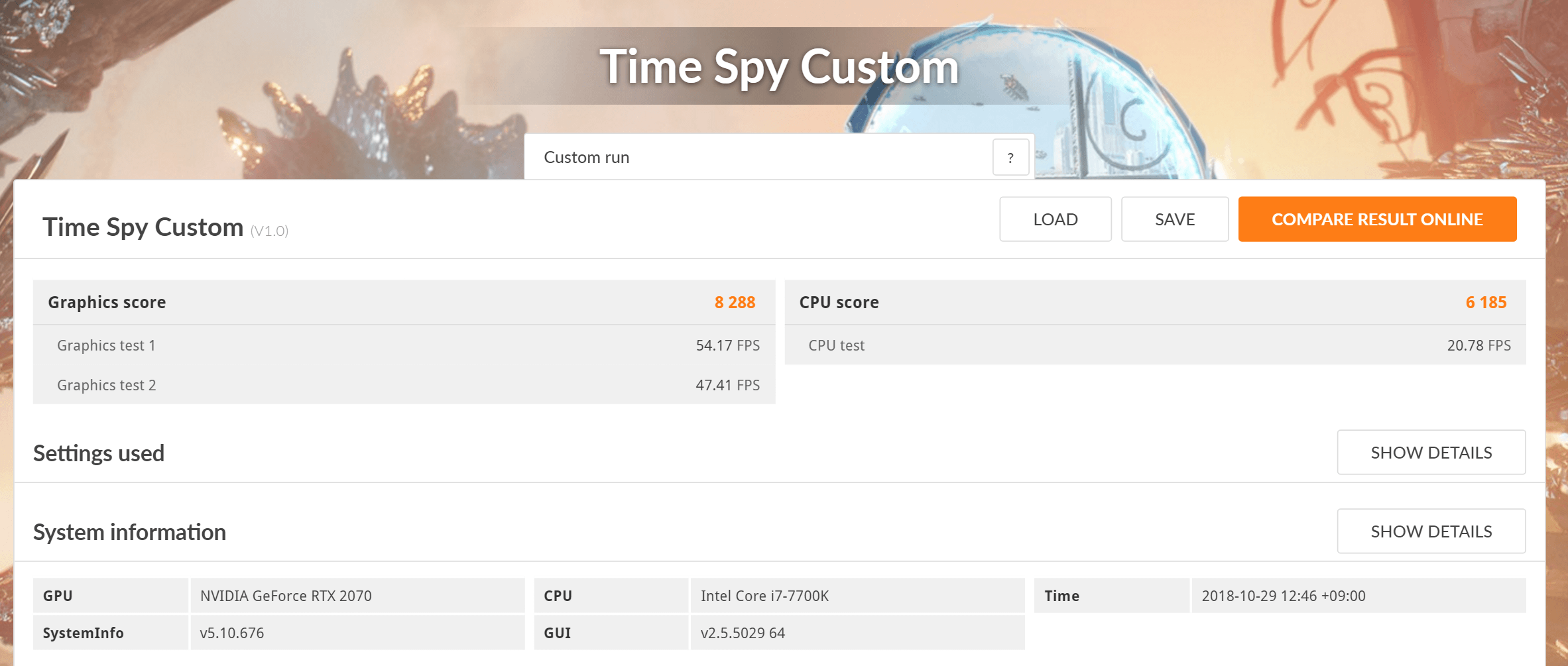
Task: Select the Graphics score value 8 288
Action: tap(734, 303)
